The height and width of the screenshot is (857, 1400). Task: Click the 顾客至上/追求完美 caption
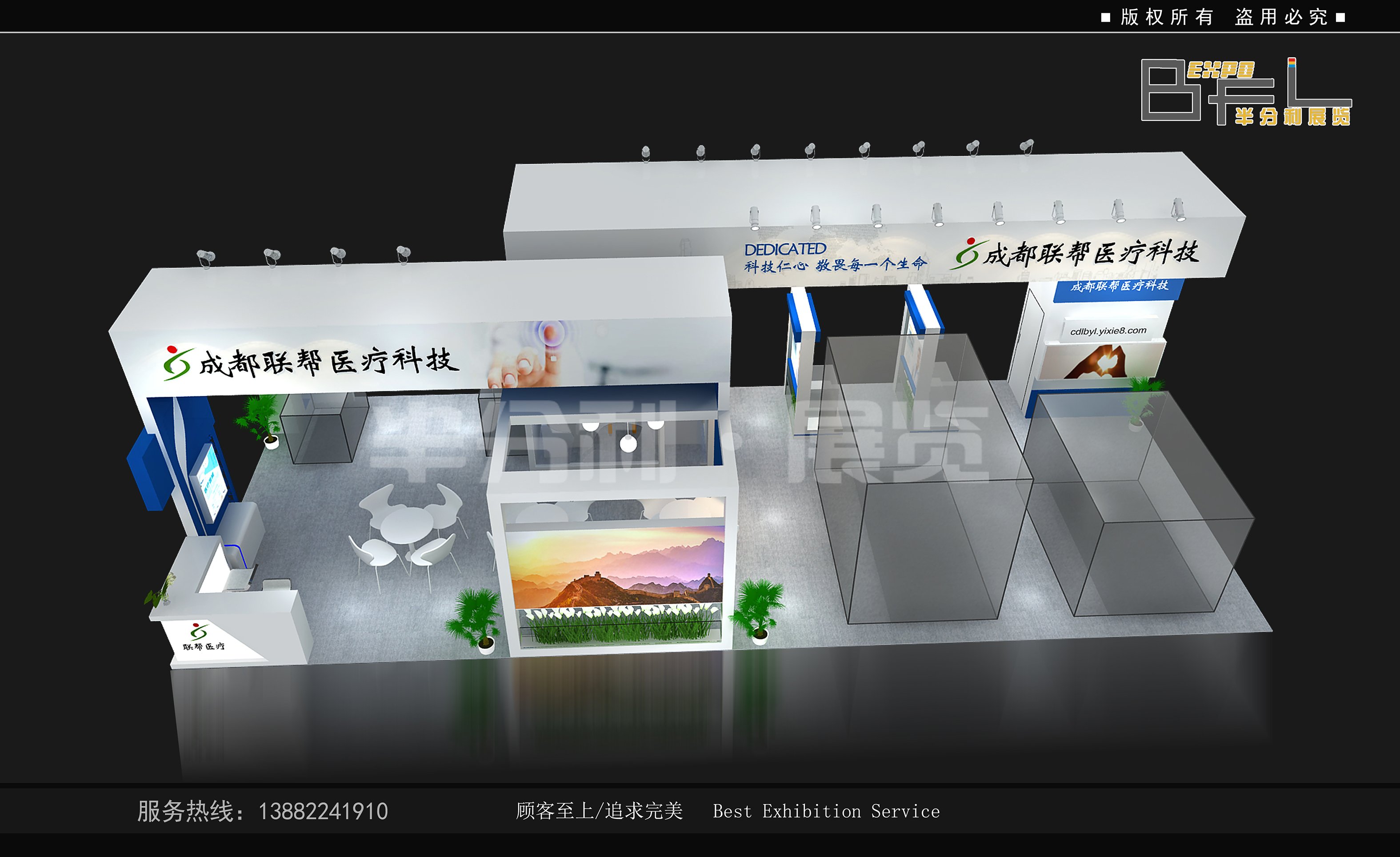(x=599, y=811)
